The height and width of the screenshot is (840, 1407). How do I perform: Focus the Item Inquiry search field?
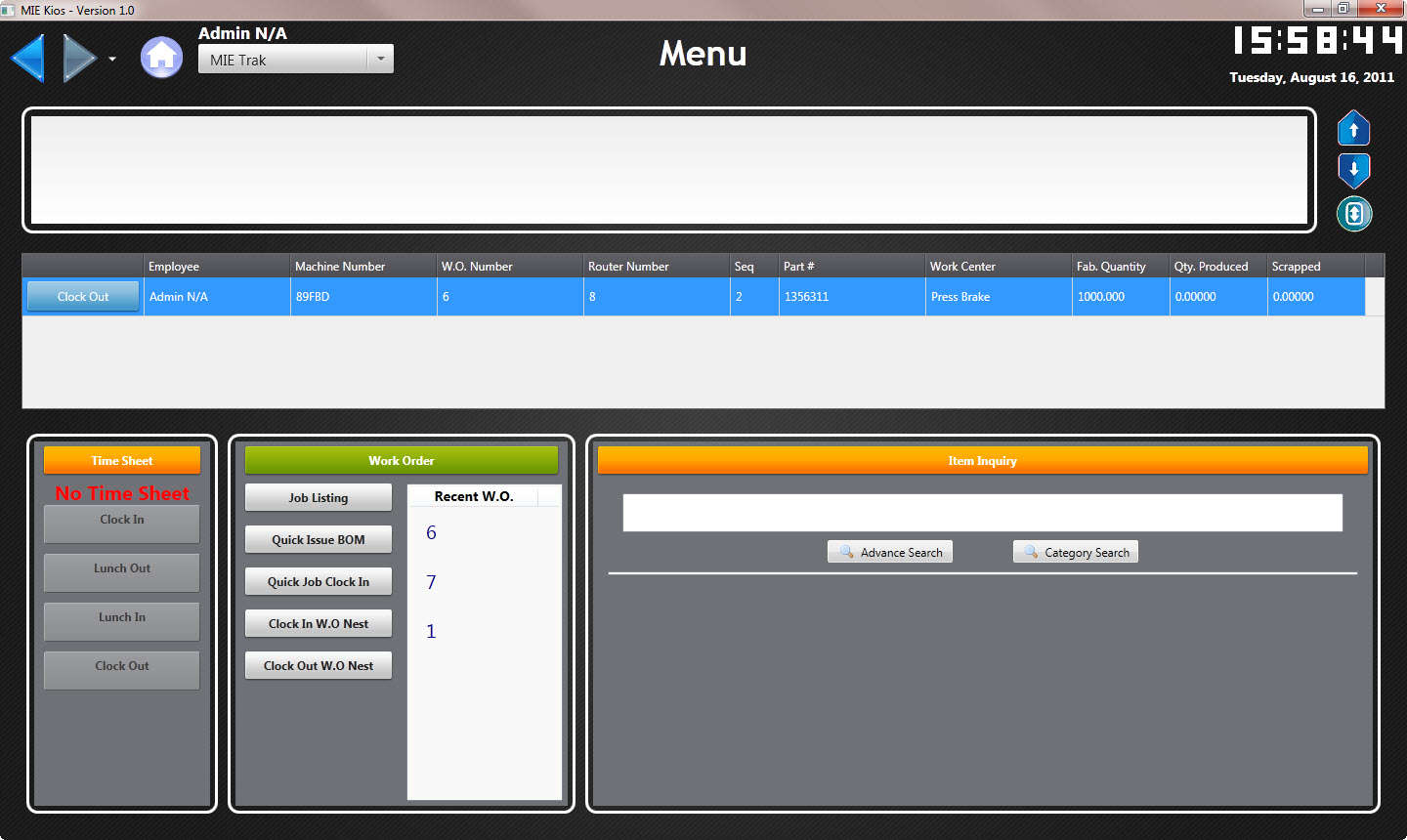click(x=983, y=513)
